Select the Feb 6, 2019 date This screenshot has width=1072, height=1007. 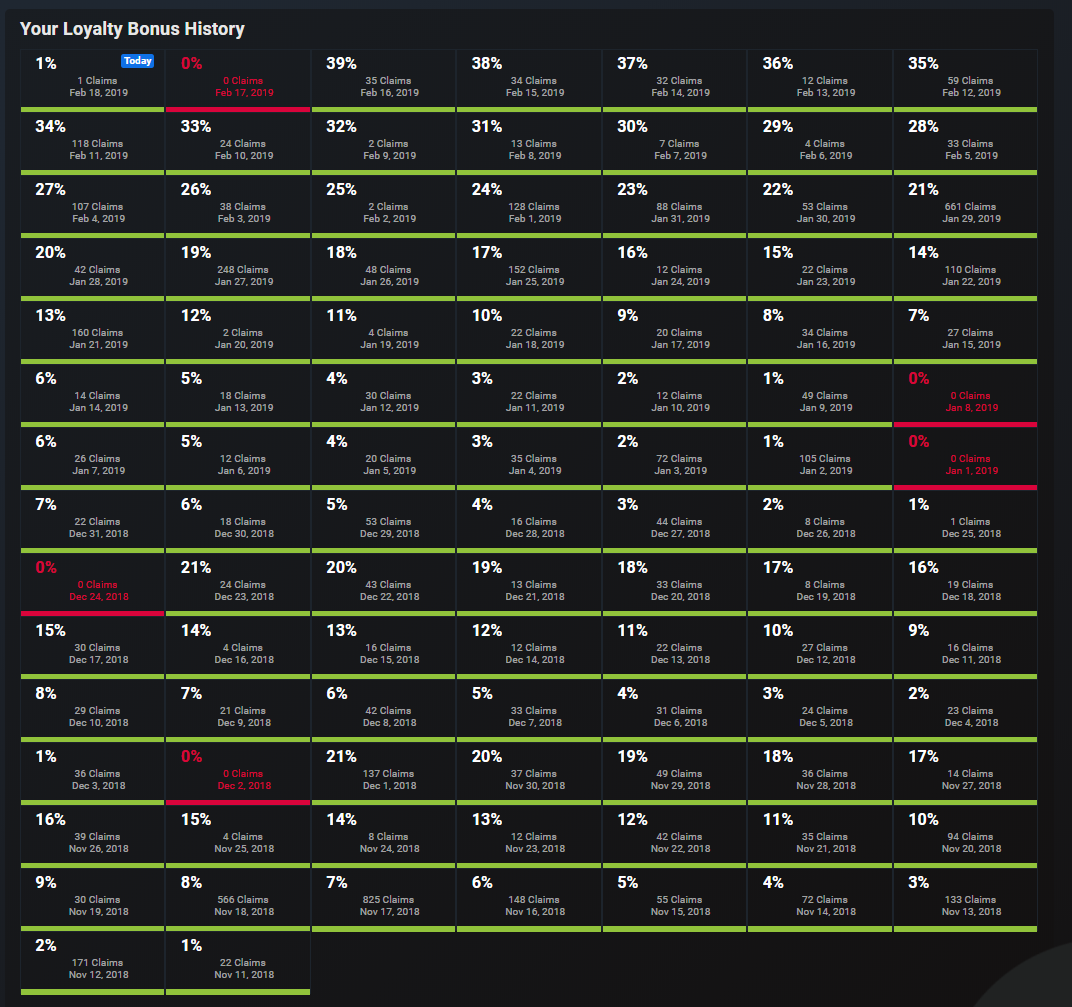(x=826, y=156)
